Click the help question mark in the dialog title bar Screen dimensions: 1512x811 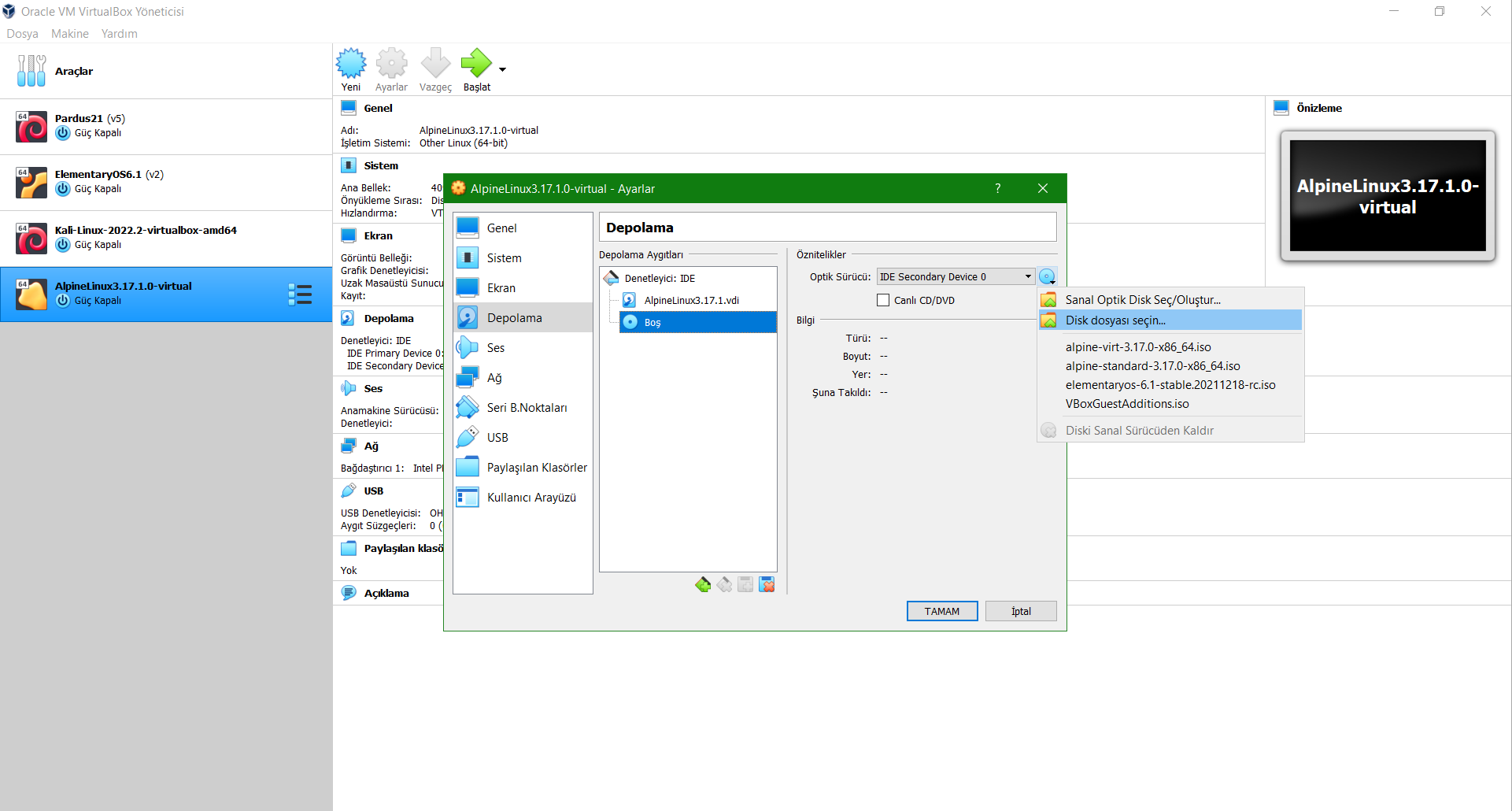[x=997, y=188]
